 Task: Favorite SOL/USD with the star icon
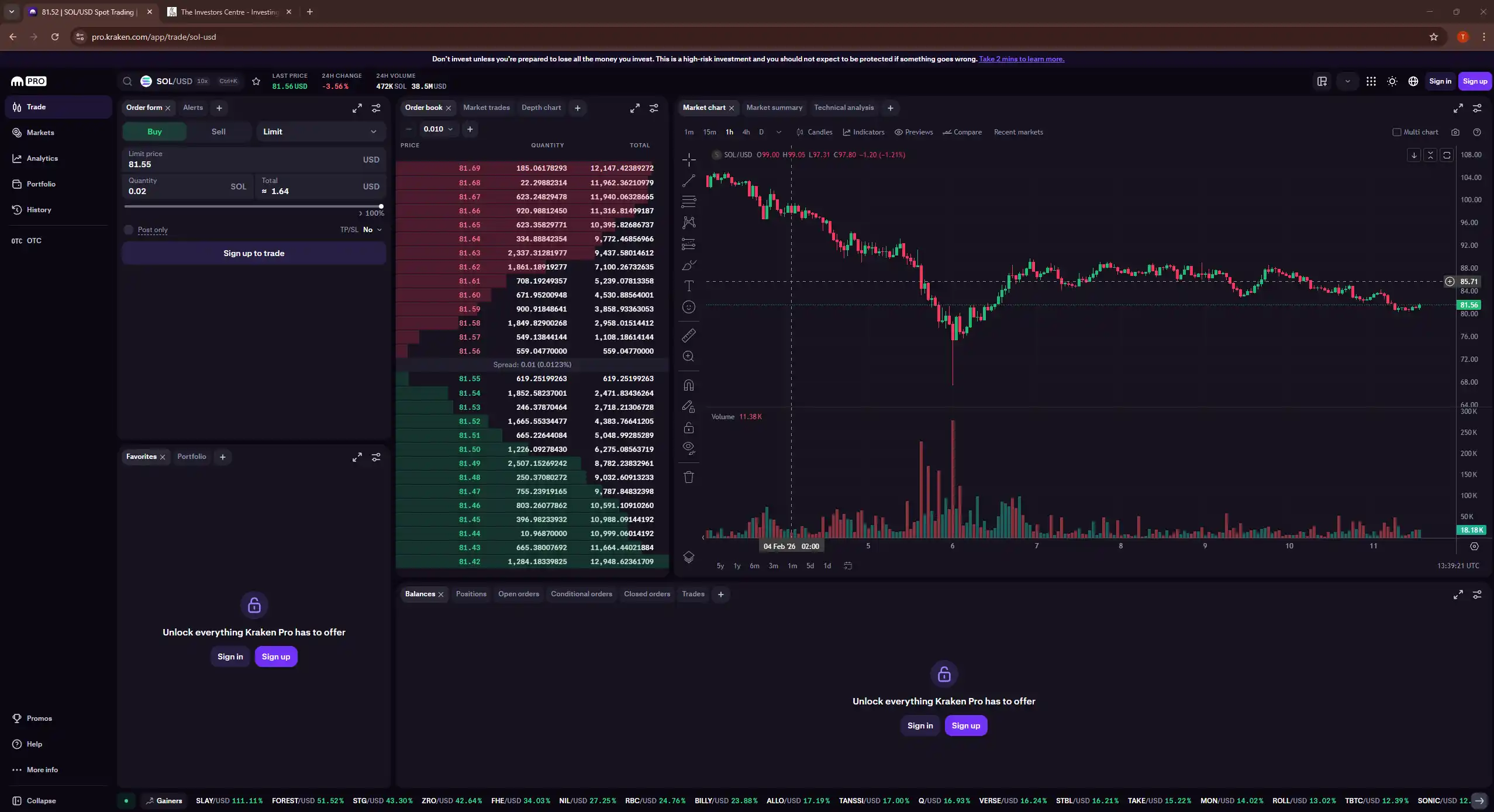tap(256, 81)
